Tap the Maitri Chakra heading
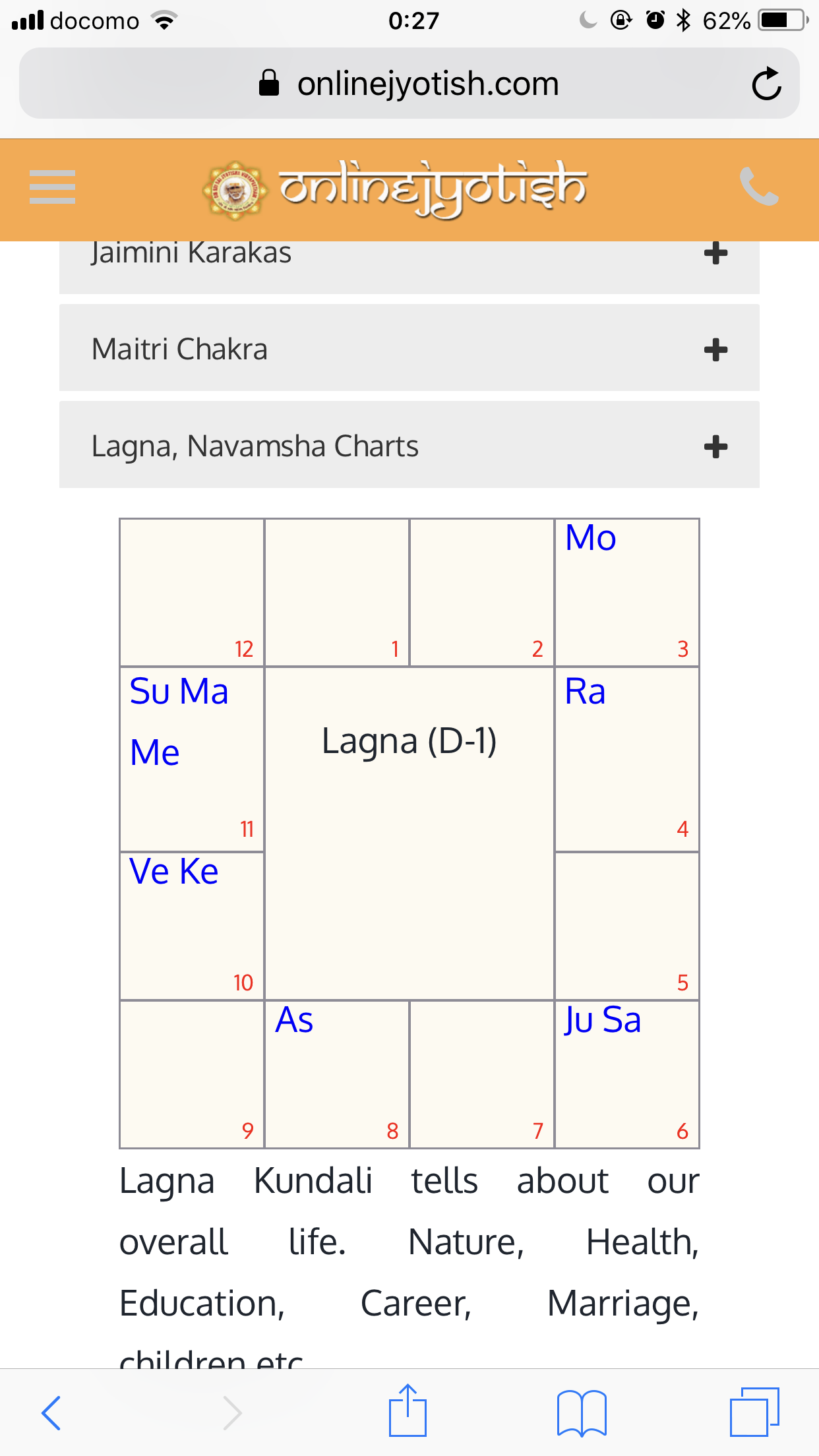Screen dimensions: 819x1456 click(179, 349)
